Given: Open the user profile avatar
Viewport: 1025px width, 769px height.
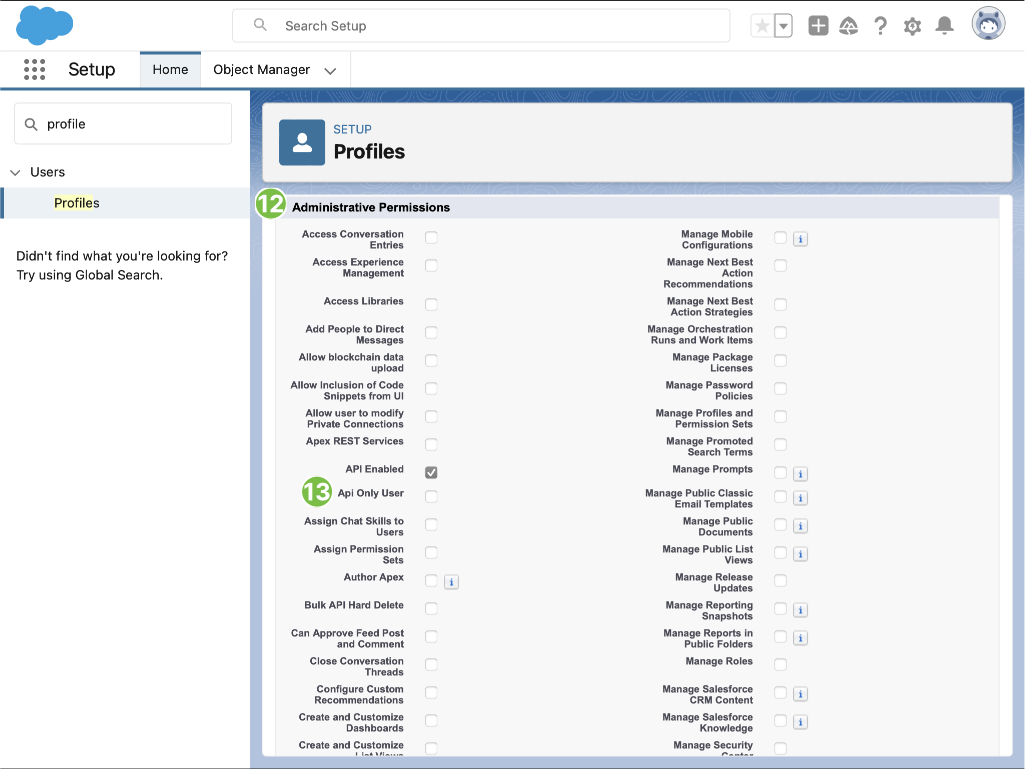Looking at the screenshot, I should [988, 25].
